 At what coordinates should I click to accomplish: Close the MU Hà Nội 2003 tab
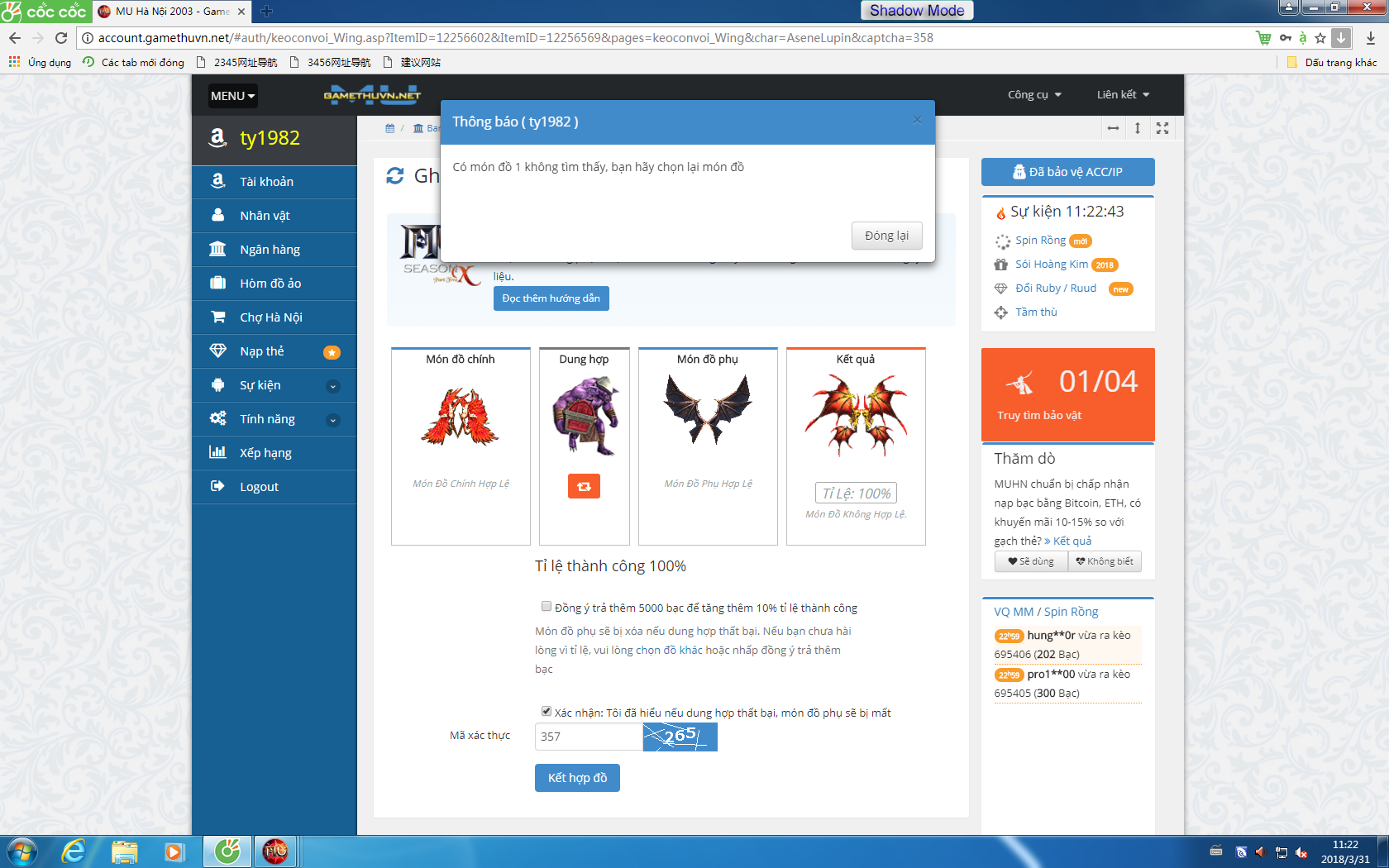pos(241,12)
